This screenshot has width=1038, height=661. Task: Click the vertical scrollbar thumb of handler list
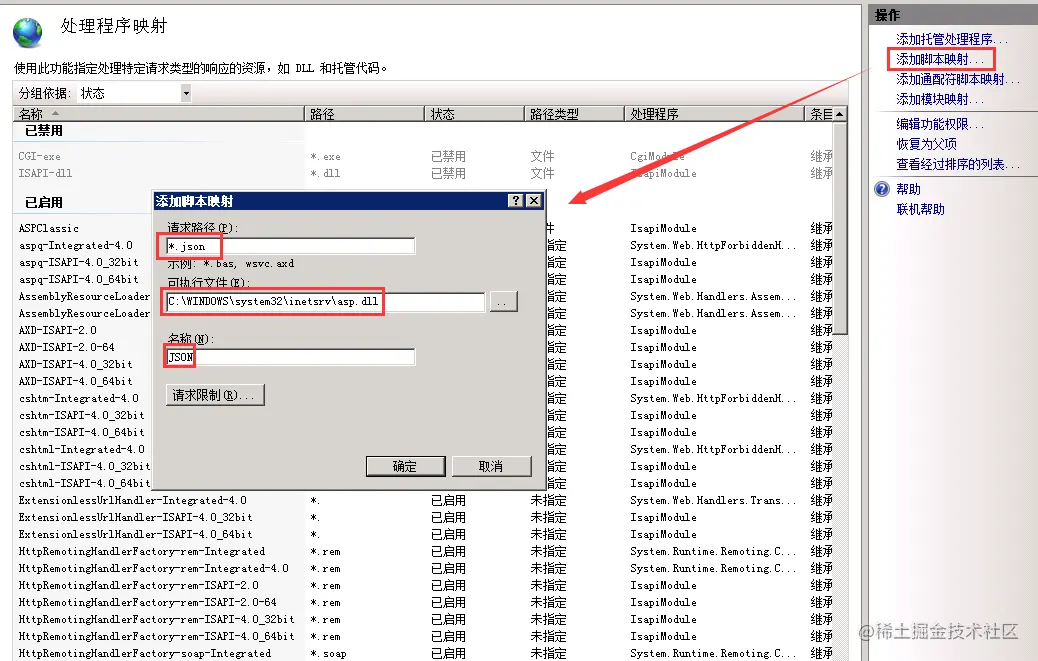pos(840,228)
